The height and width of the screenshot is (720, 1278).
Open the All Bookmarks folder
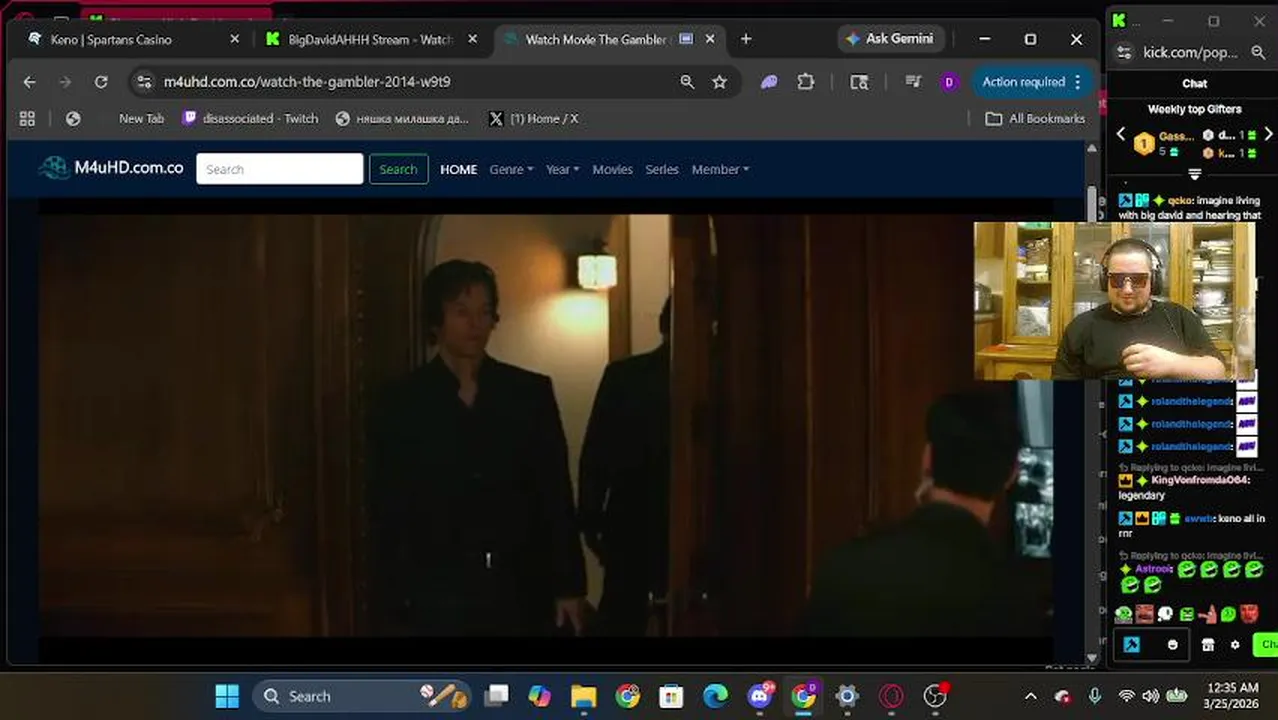tap(1035, 118)
